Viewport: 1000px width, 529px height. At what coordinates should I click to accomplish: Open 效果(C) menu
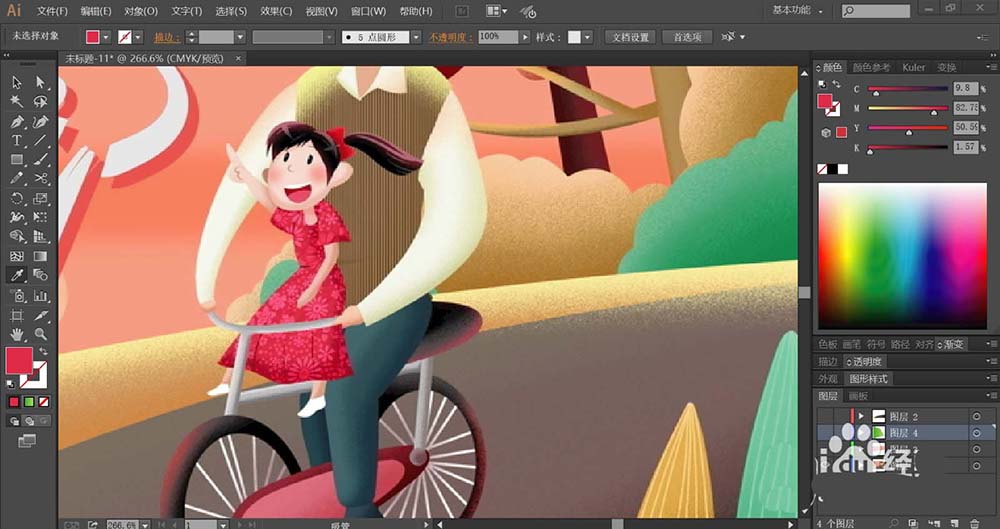click(x=276, y=11)
